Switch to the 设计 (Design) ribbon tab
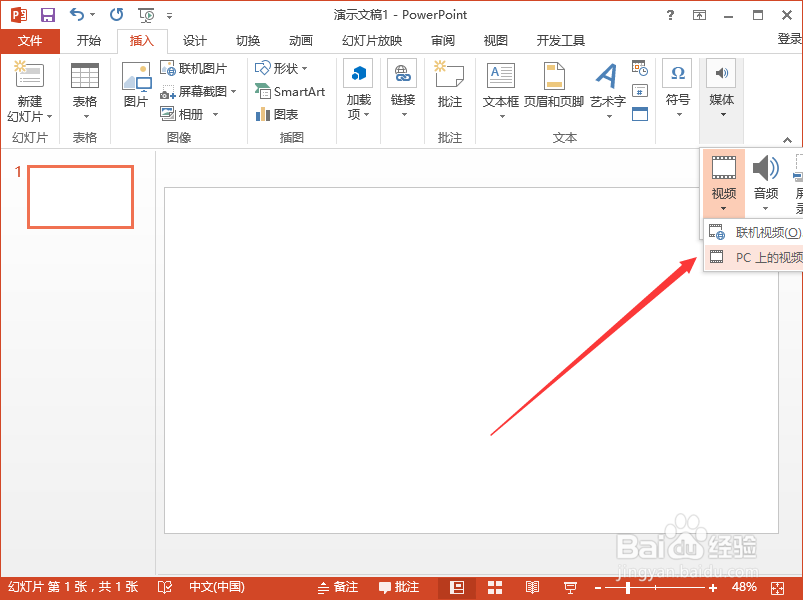The height and width of the screenshot is (600, 803). tap(194, 41)
